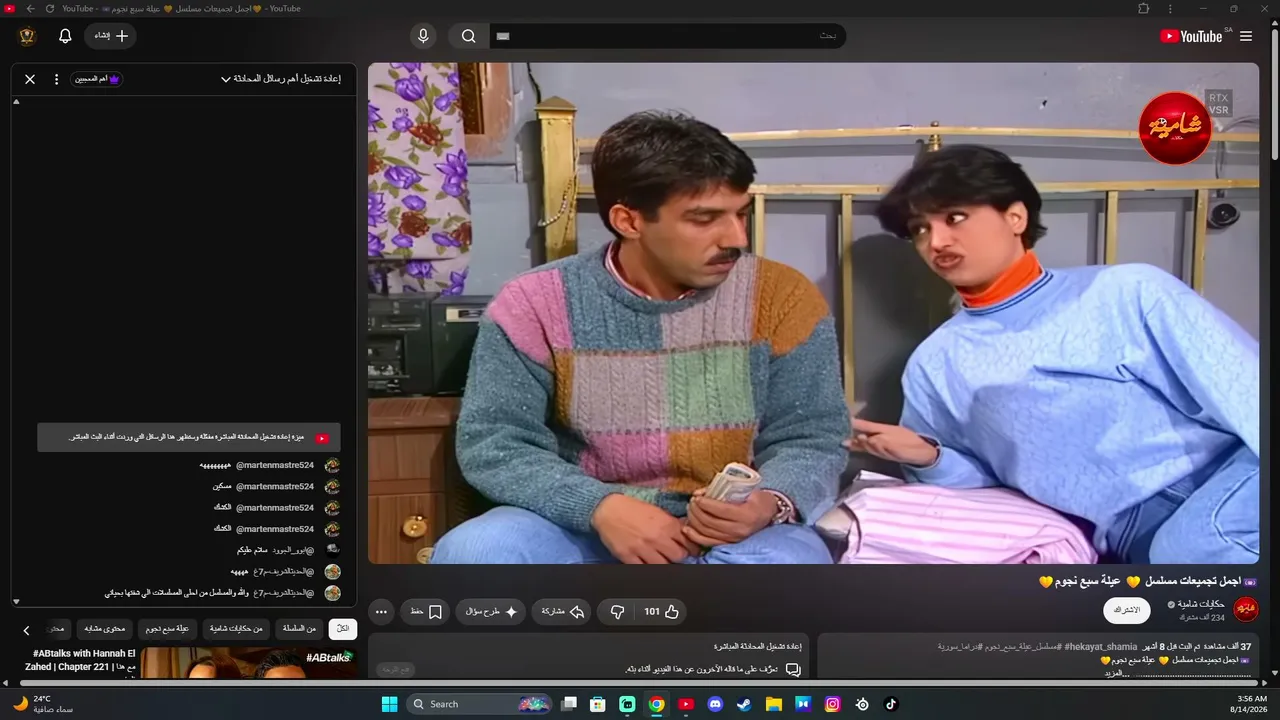
Task: Open the account avatar menu
Action: click(x=27, y=36)
